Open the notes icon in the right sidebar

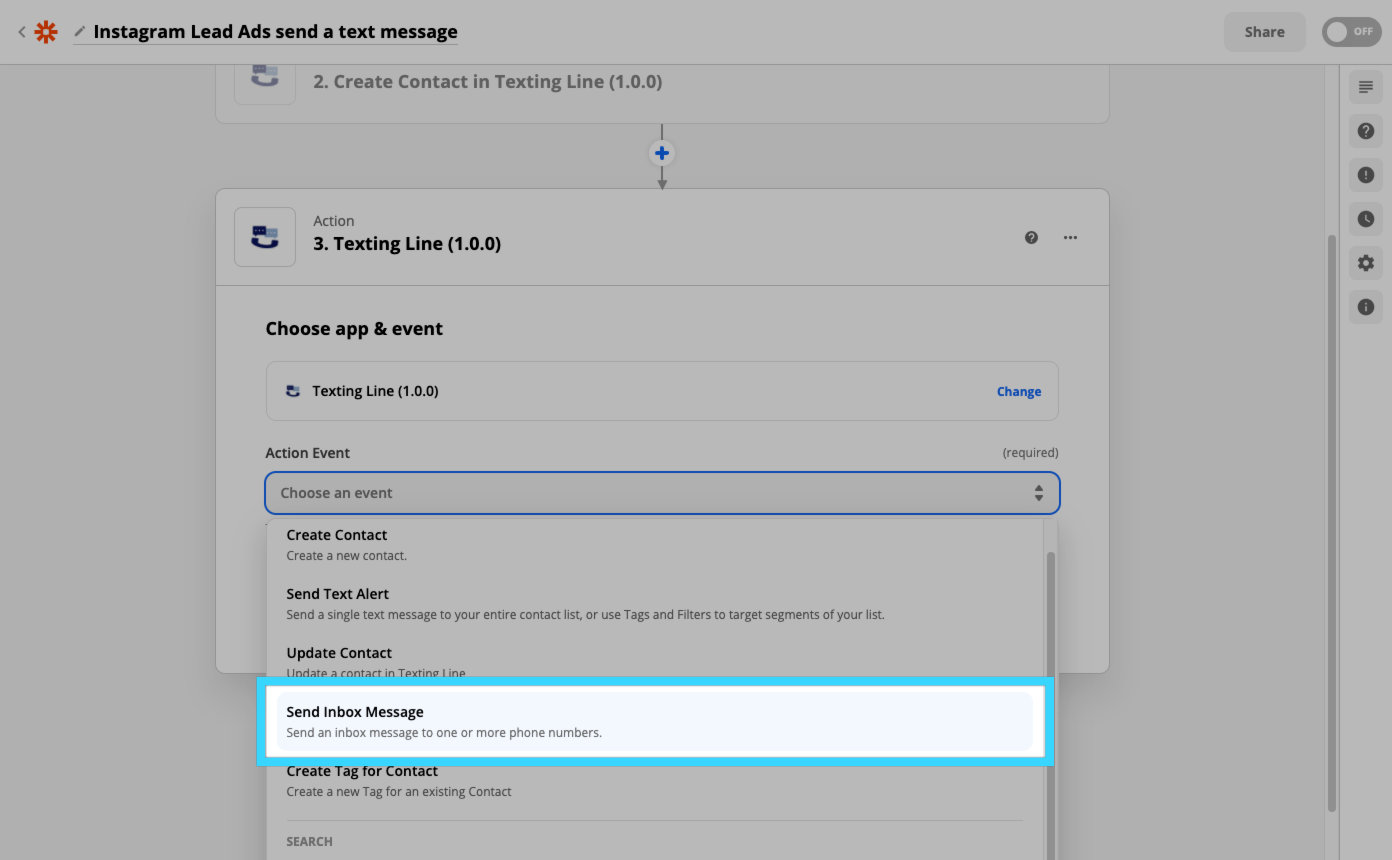pyautogui.click(x=1366, y=87)
